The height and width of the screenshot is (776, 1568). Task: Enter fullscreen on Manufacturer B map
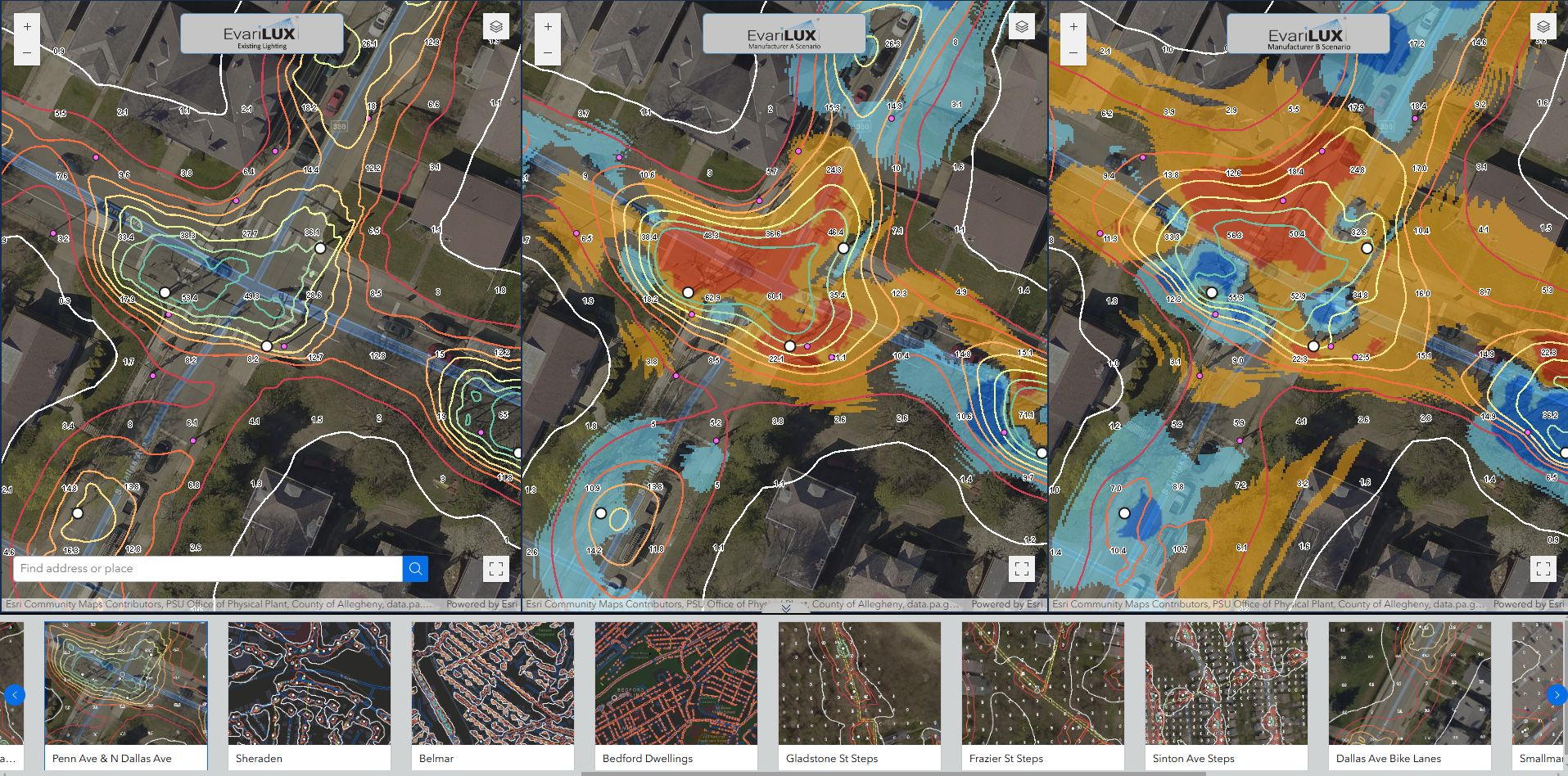pos(1543,569)
